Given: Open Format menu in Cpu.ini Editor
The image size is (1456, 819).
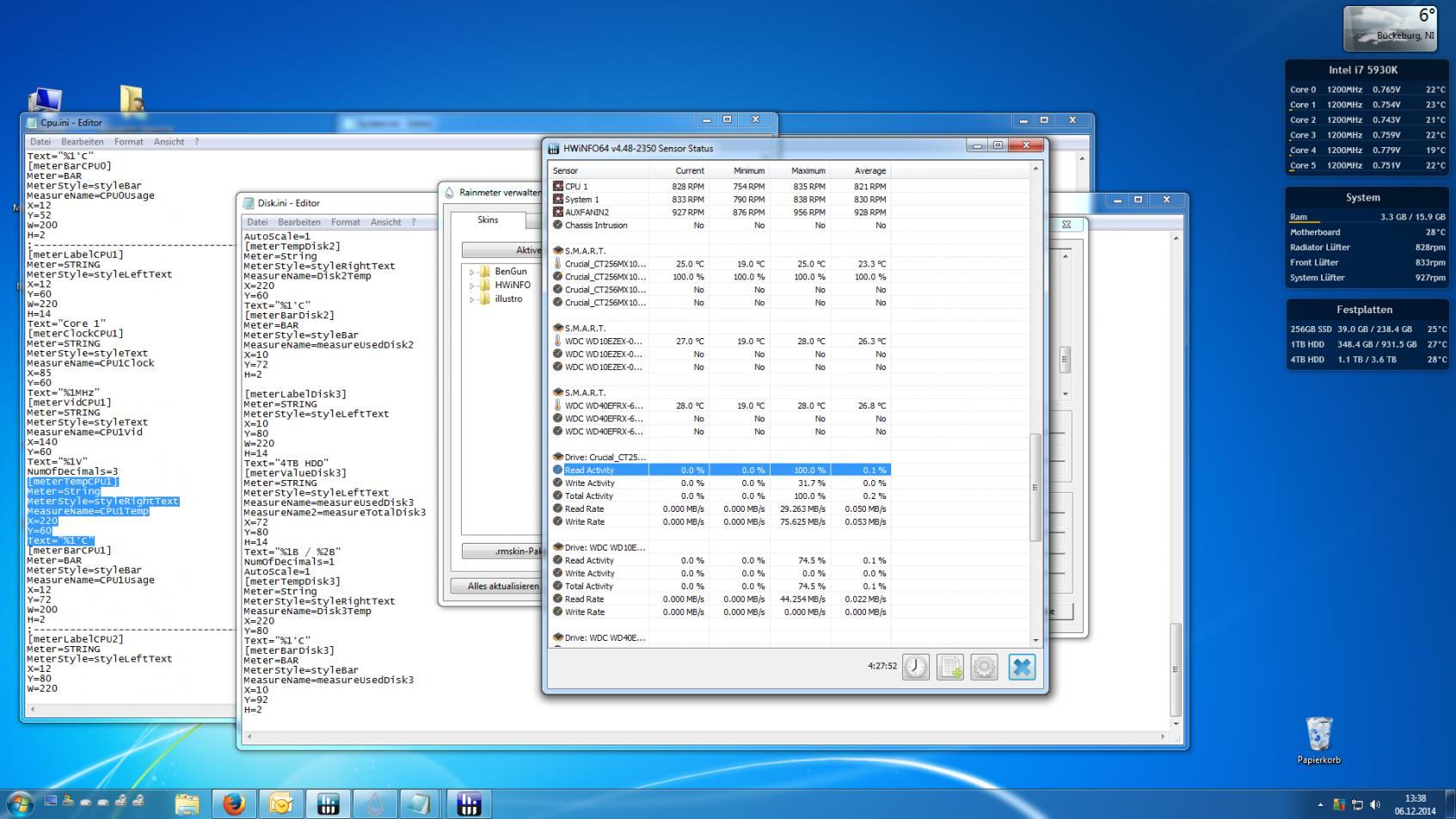Looking at the screenshot, I should [x=128, y=142].
